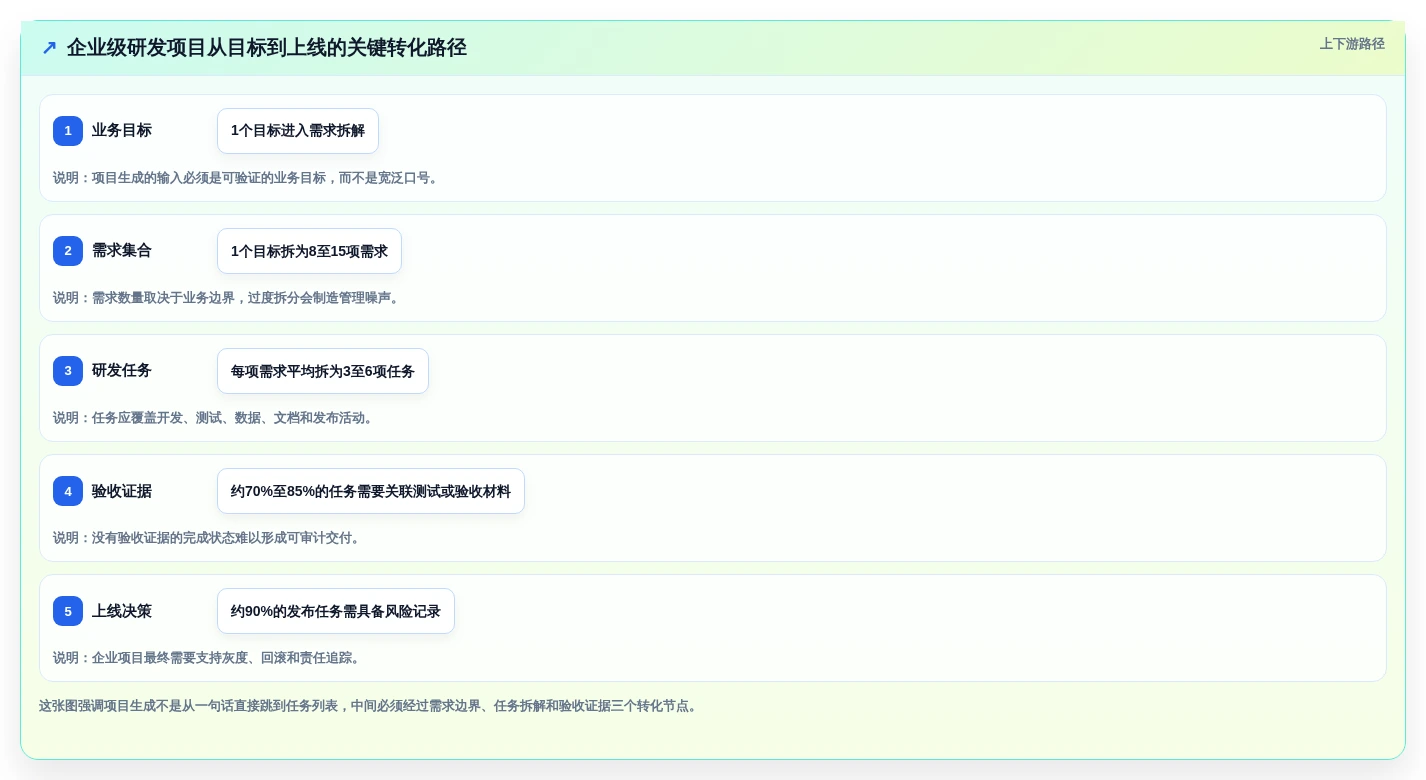Select the step 2 number badge

click(68, 251)
